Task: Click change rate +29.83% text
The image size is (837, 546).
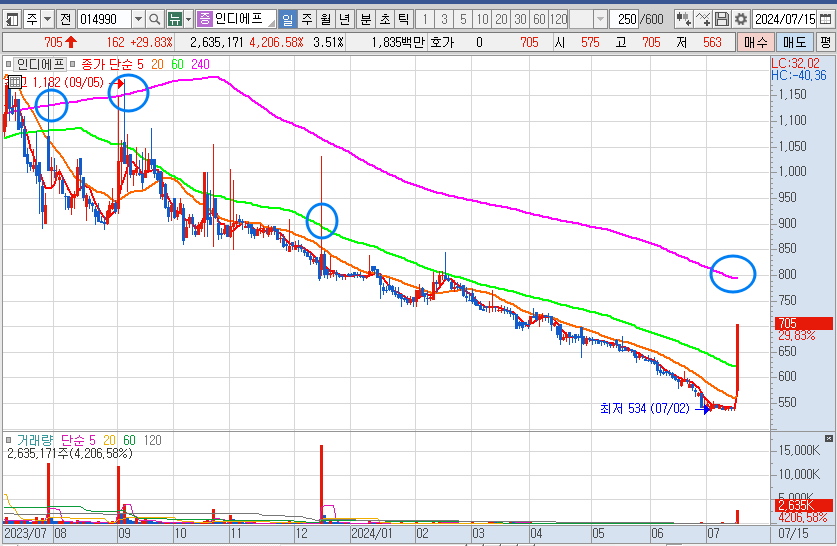Action: (x=151, y=42)
